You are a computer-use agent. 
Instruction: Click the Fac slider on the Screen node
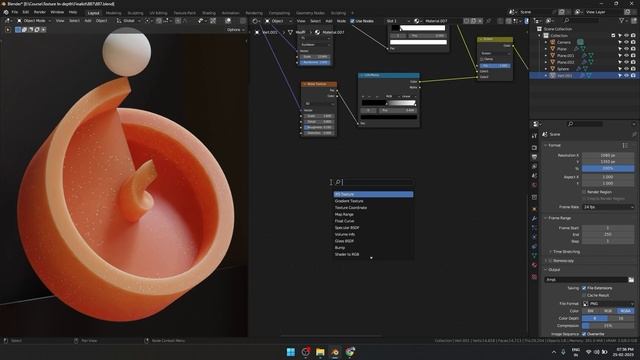click(x=494, y=65)
